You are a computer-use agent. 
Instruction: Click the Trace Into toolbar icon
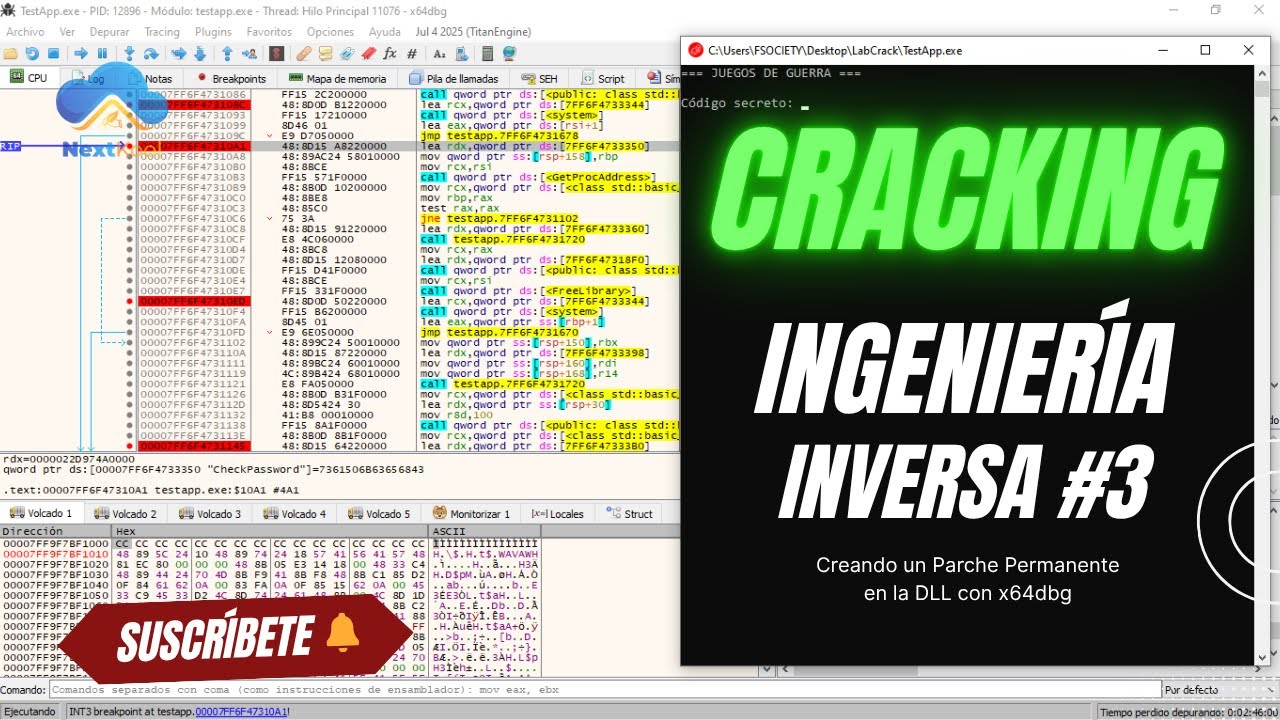point(179,53)
